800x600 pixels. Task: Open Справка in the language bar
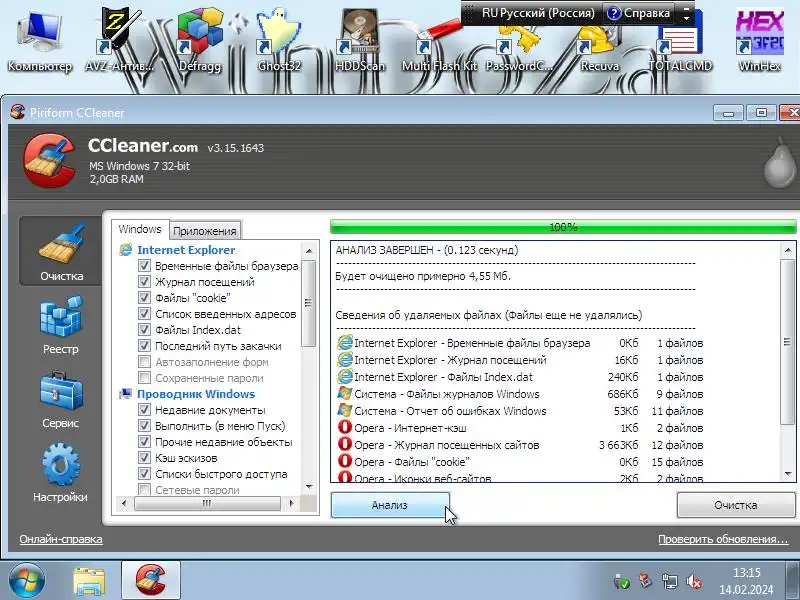click(640, 13)
